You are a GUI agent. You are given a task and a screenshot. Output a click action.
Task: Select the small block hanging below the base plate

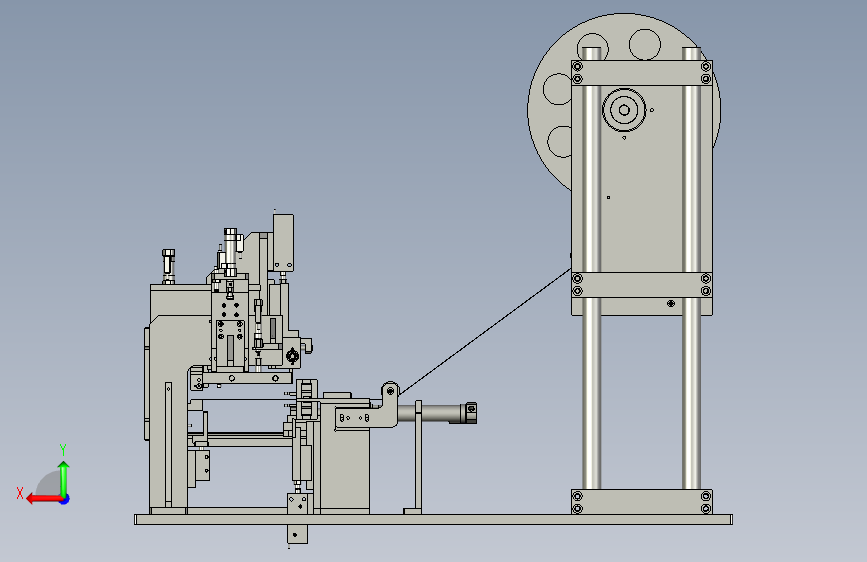tap(297, 534)
